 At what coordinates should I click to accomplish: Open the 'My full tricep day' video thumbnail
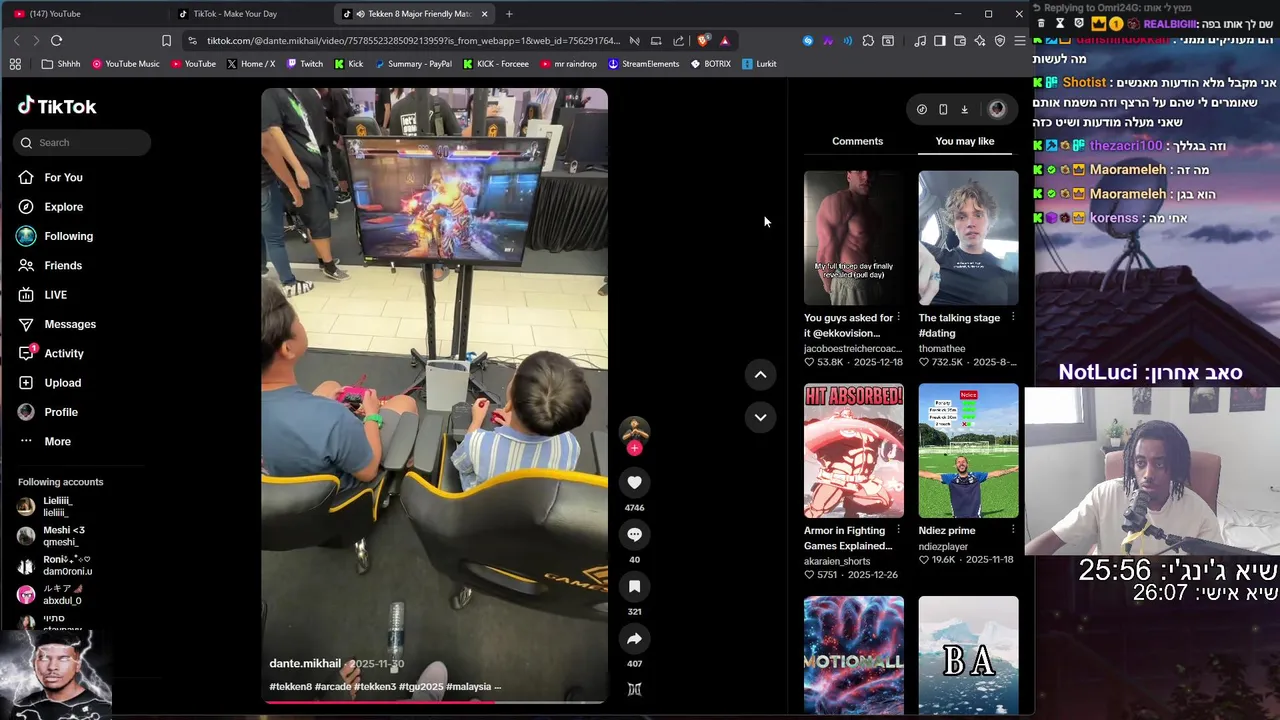(x=854, y=238)
